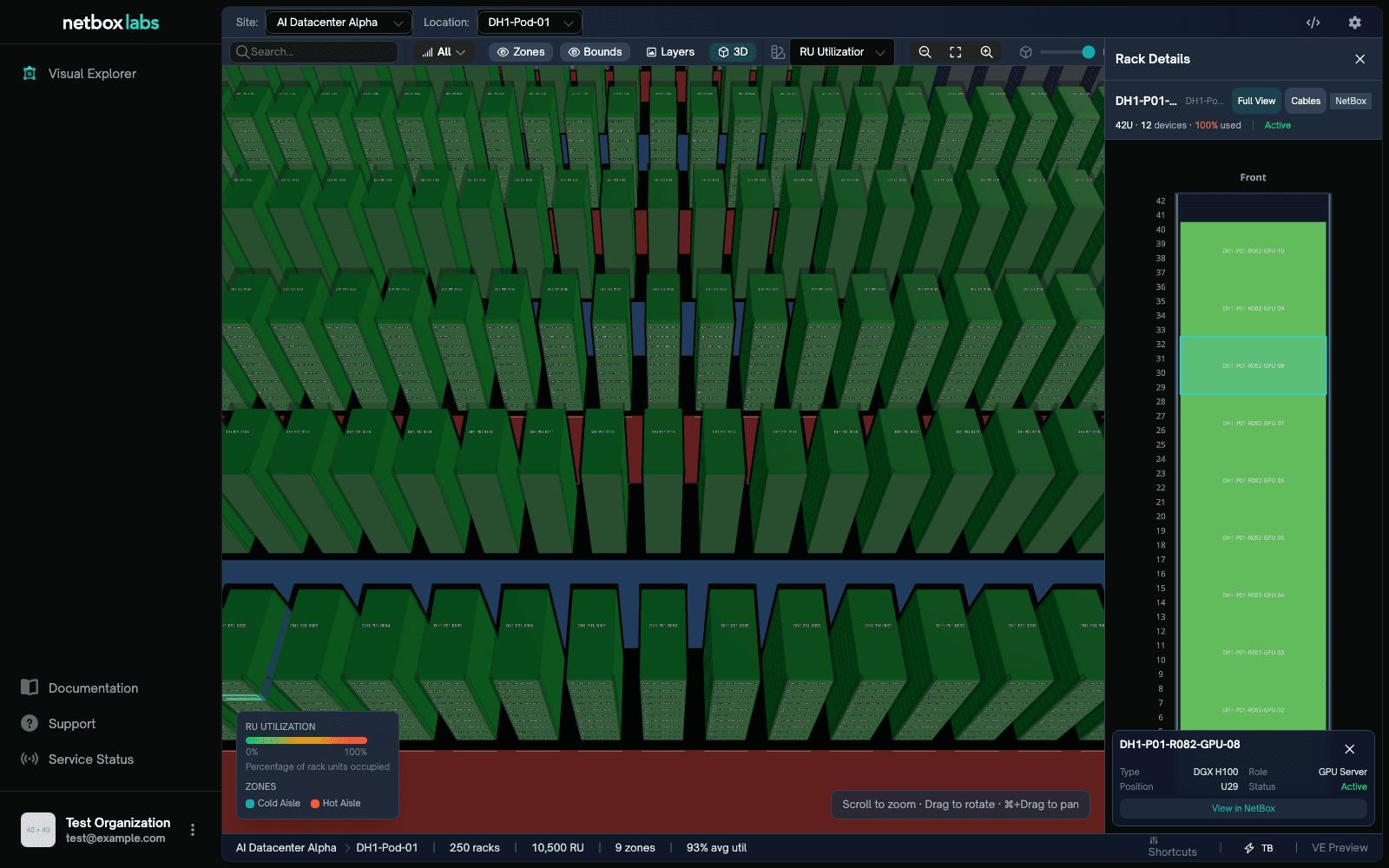
Task: Click the TB lightning status indicator
Action: (x=1258, y=848)
